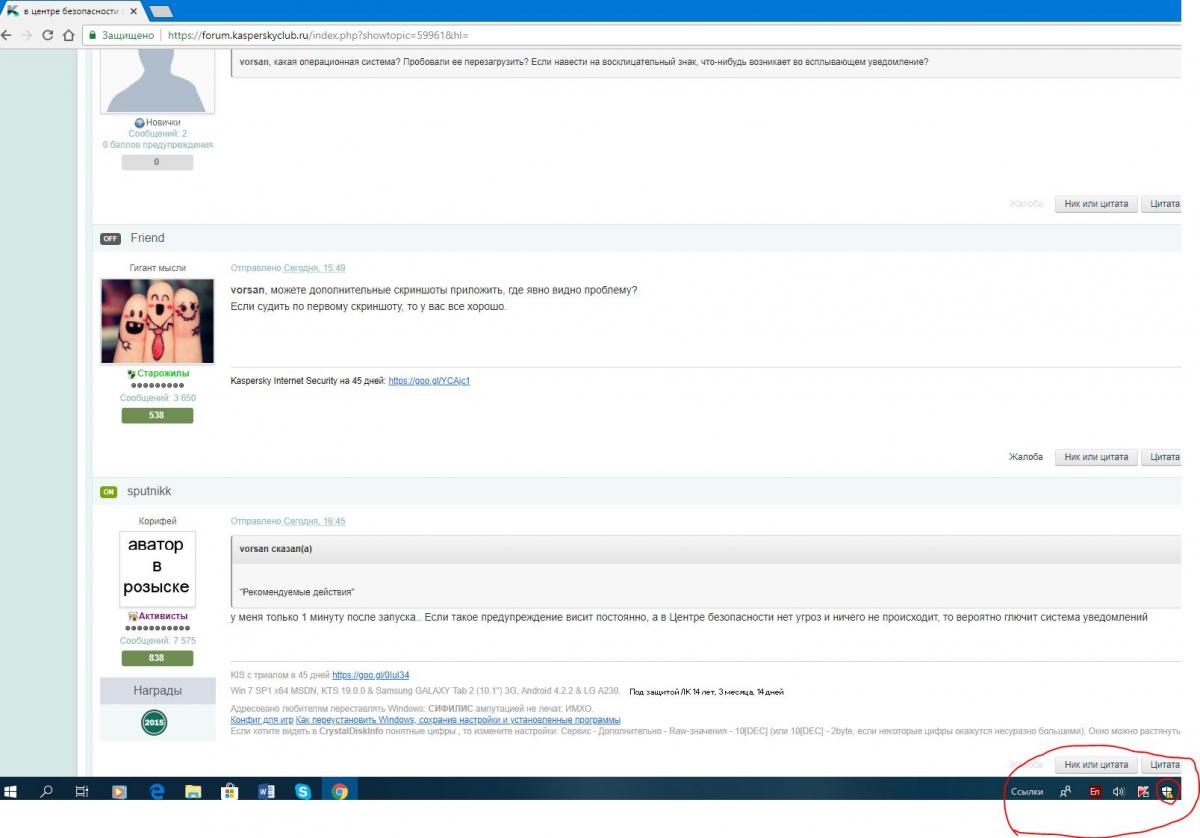Click the 'Награды' panel header
This screenshot has width=1200, height=838.
click(x=157, y=691)
